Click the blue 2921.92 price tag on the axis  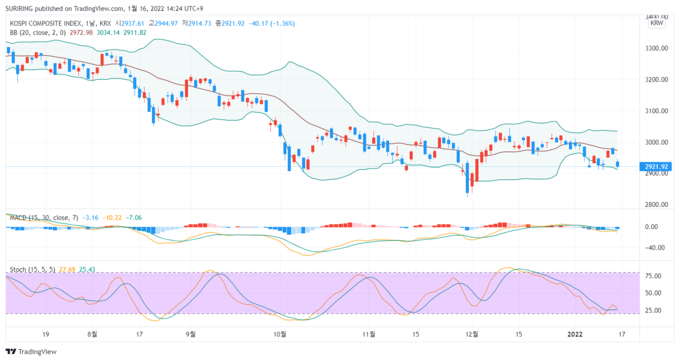[656, 167]
